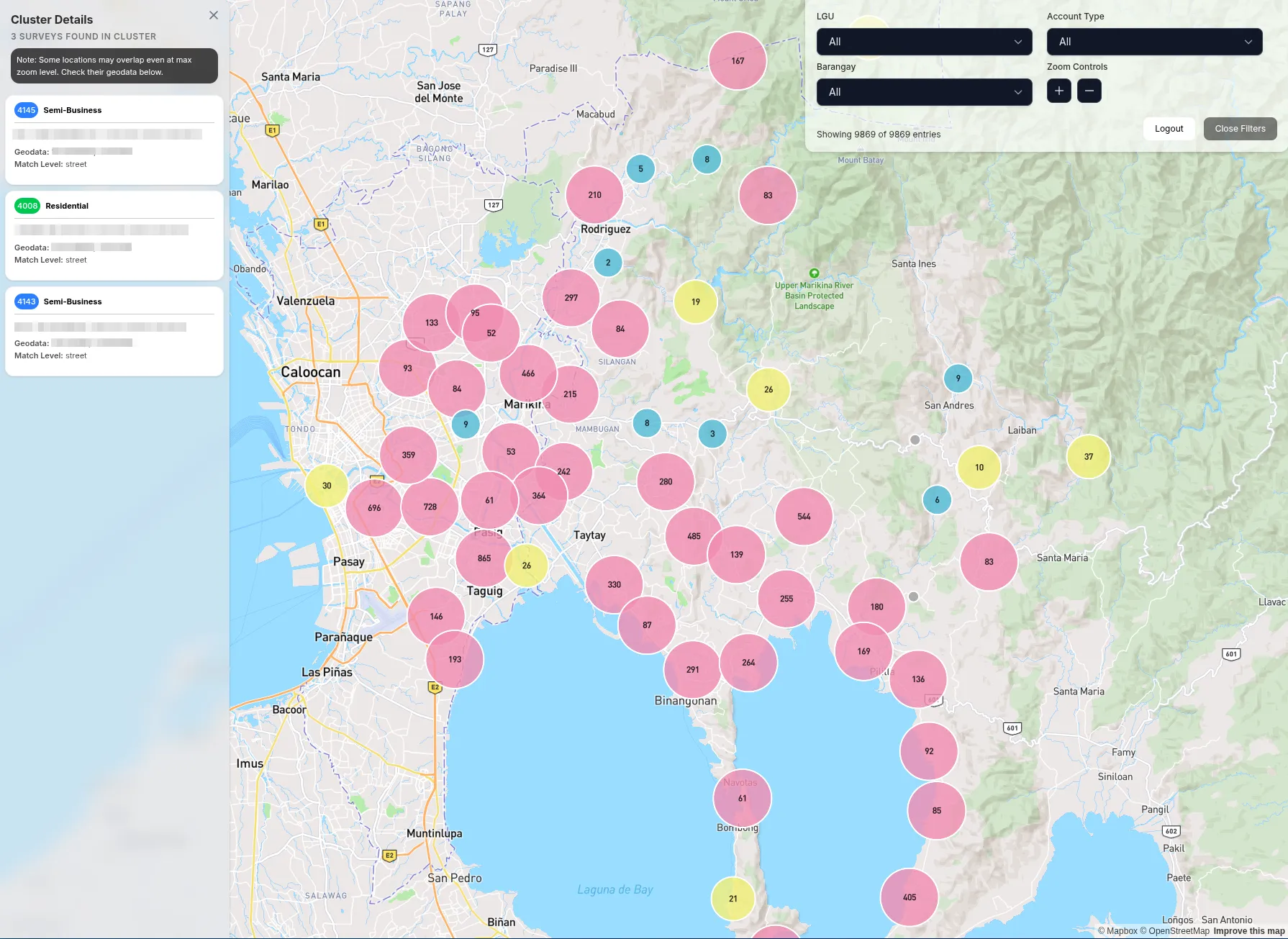The width and height of the screenshot is (1288, 939).
Task: Select the 280 cluster marker
Action: click(666, 482)
